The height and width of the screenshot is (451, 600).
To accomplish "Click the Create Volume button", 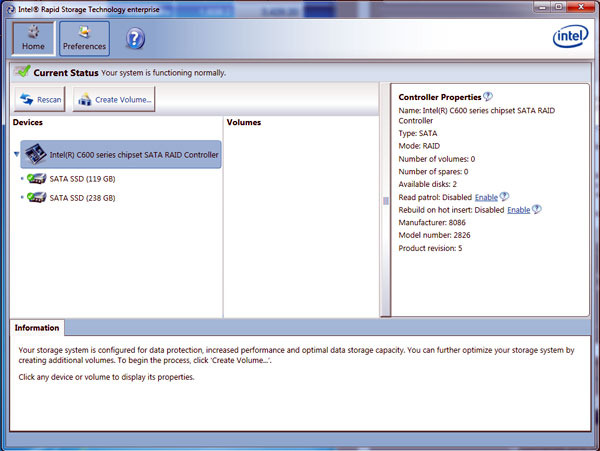I will pyautogui.click(x=114, y=99).
